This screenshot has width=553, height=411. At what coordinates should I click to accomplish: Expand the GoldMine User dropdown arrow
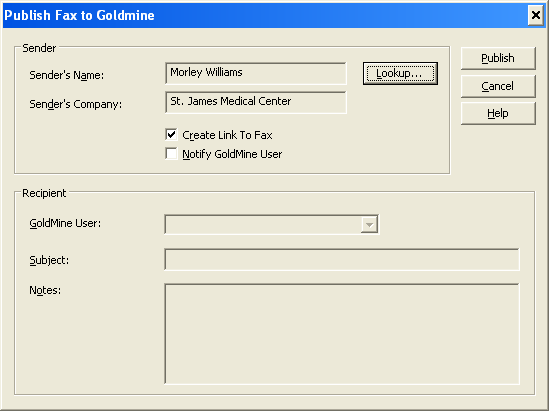coord(369,224)
